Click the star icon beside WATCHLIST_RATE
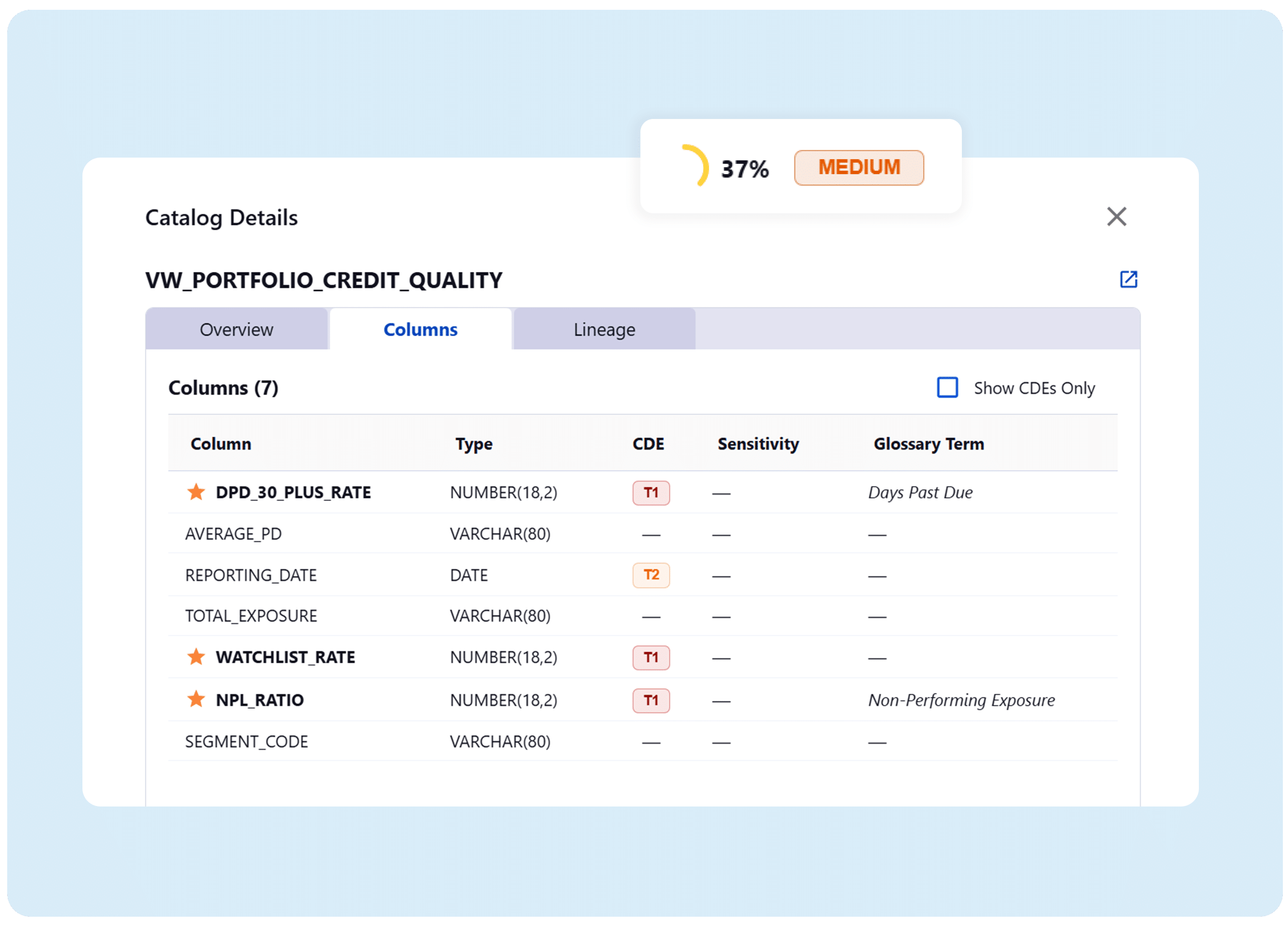 point(196,657)
